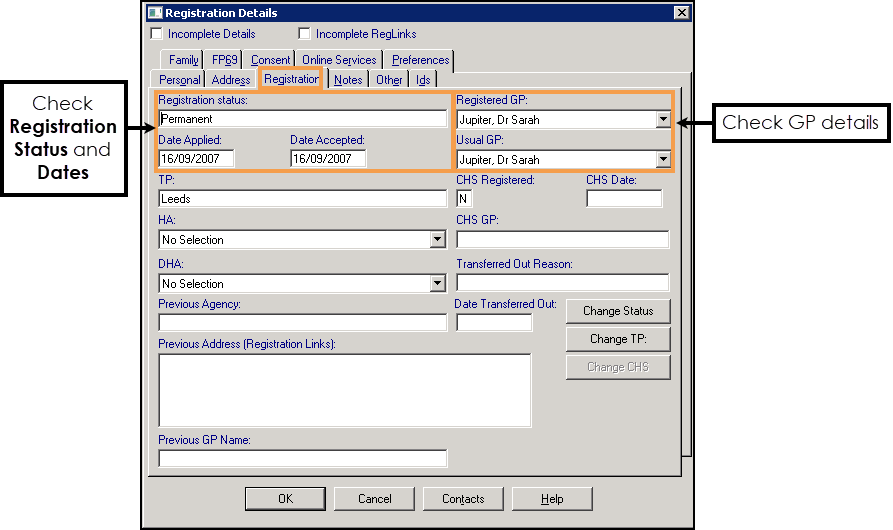The image size is (893, 530).
Task: Click the Registration Details title bar icon
Action: point(154,13)
